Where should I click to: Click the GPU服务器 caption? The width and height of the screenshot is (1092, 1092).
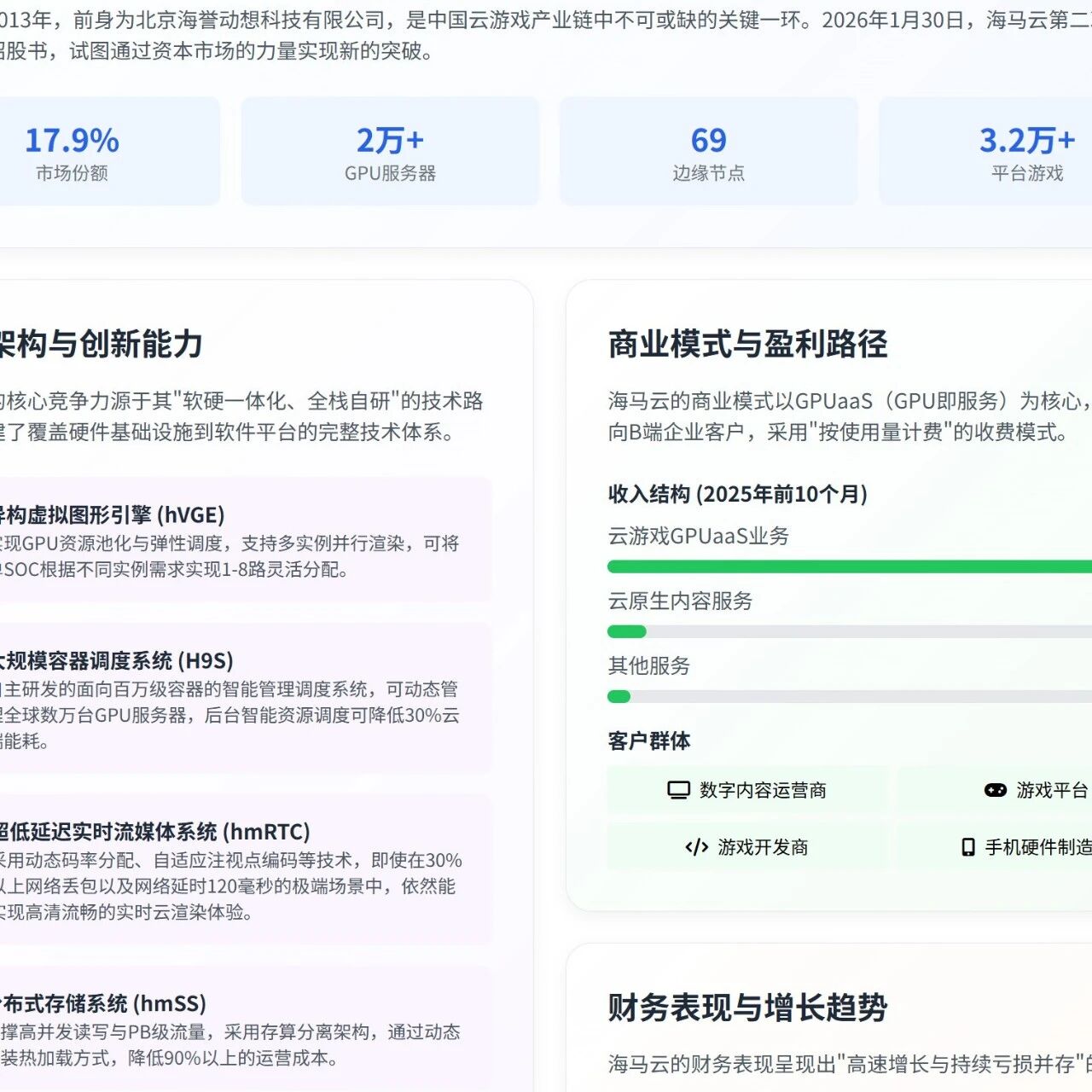pos(390,173)
